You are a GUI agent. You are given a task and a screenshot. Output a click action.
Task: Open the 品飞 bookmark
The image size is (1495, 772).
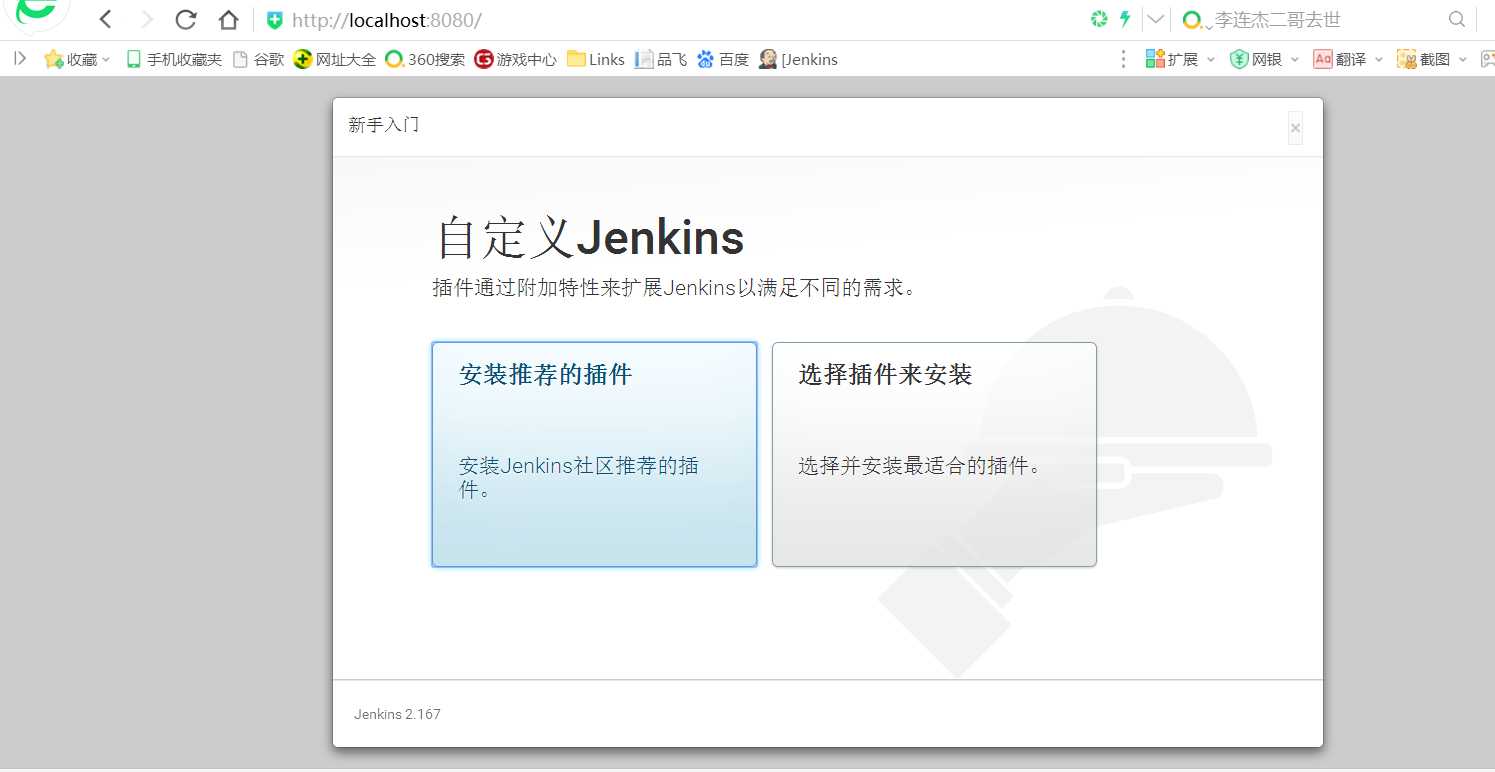click(661, 59)
